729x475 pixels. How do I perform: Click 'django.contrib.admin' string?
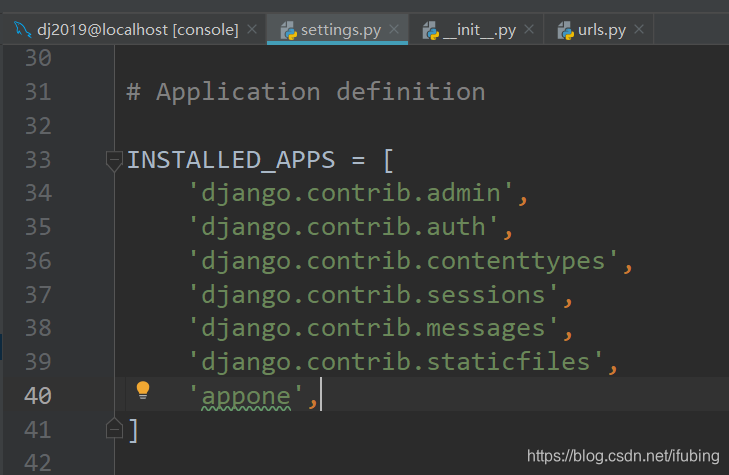pyautogui.click(x=351, y=193)
